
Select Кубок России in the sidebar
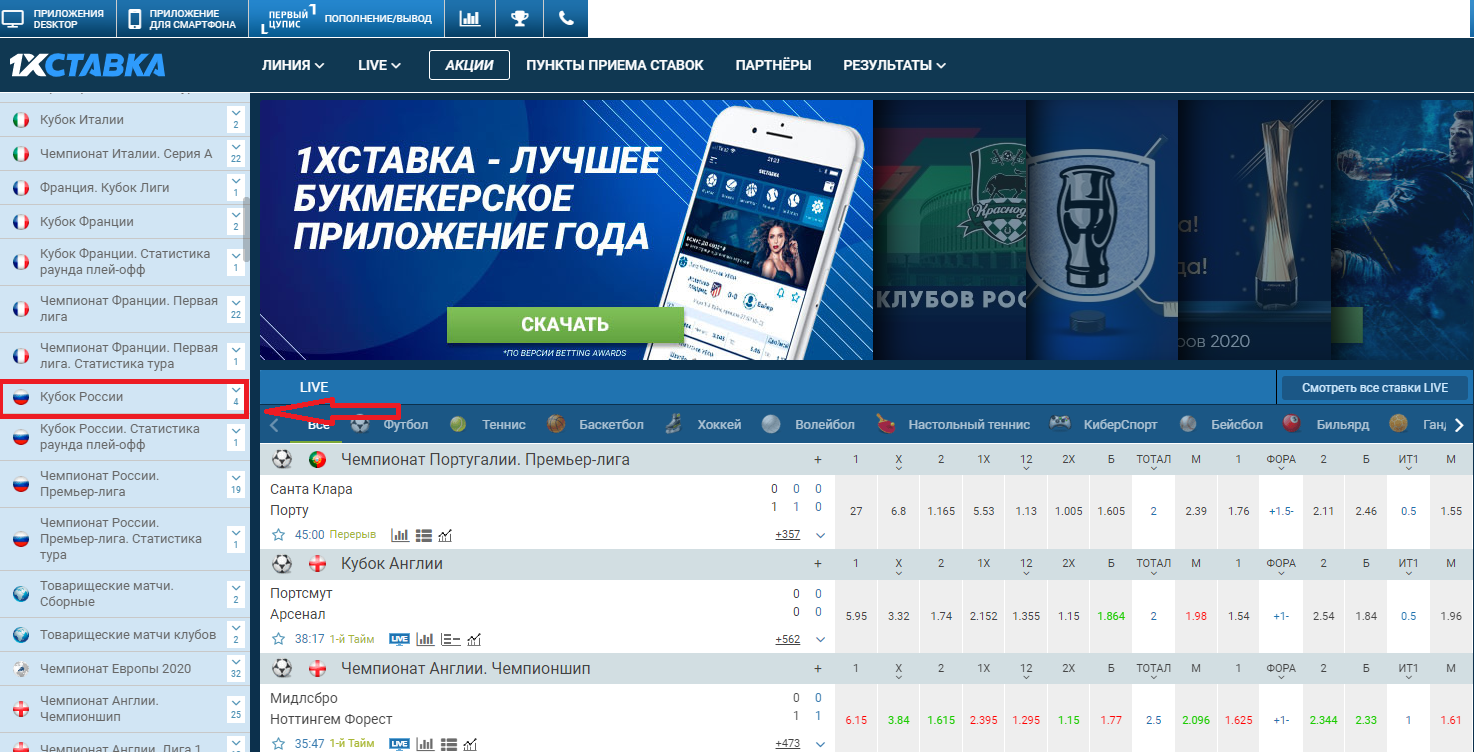coord(81,397)
